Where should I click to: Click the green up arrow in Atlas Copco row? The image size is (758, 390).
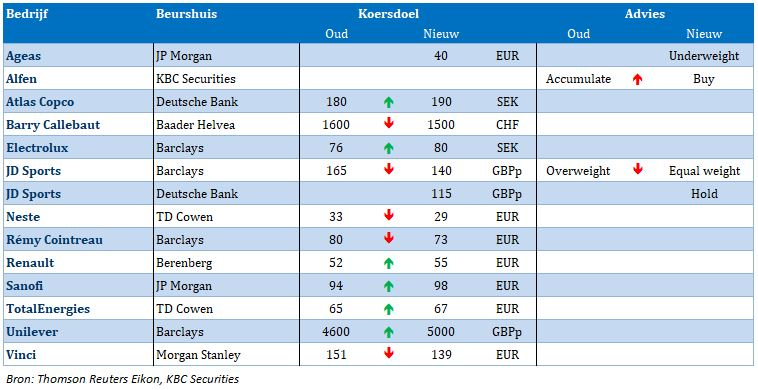(x=389, y=102)
